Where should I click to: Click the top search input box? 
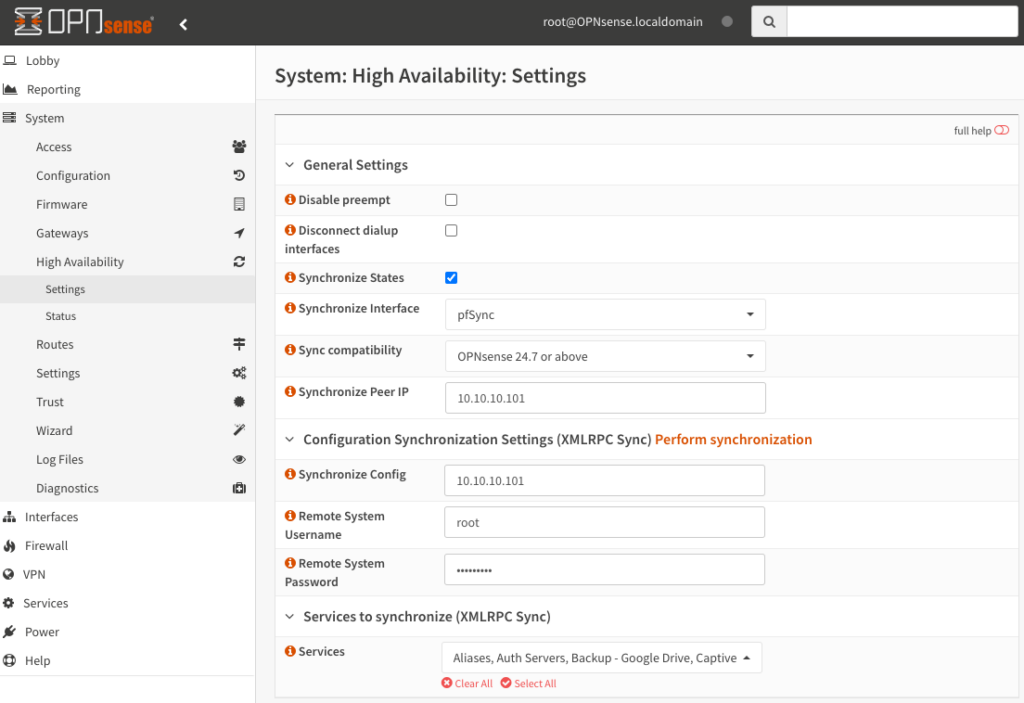902,22
